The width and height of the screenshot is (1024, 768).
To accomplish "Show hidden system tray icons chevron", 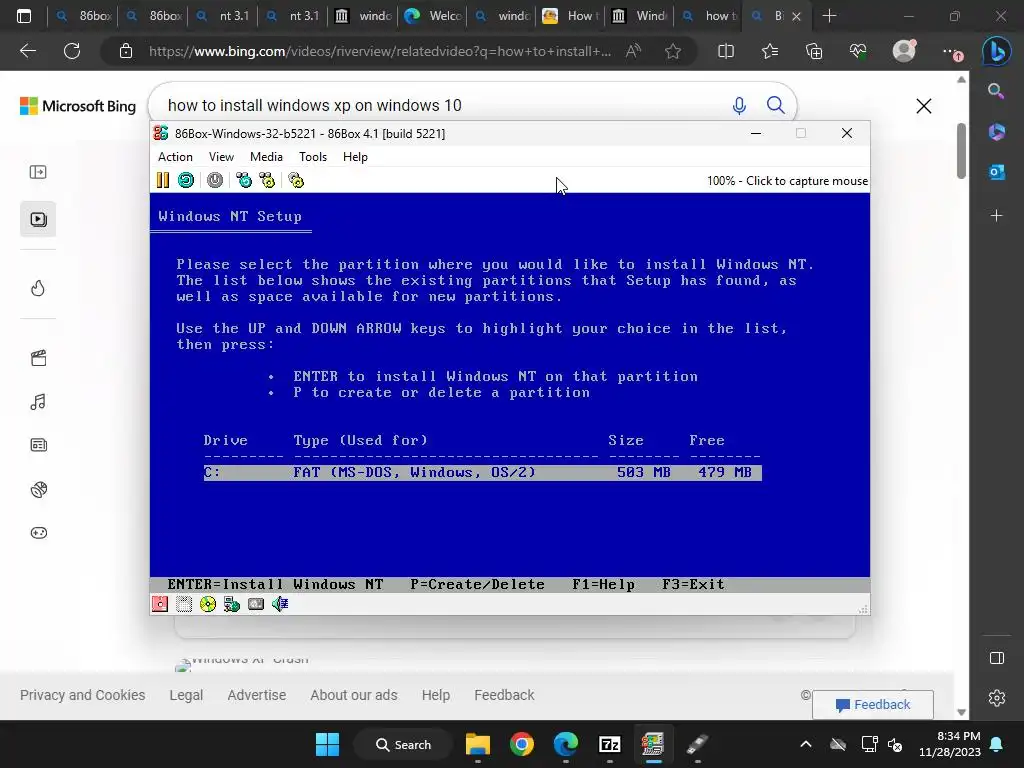I will (x=806, y=744).
